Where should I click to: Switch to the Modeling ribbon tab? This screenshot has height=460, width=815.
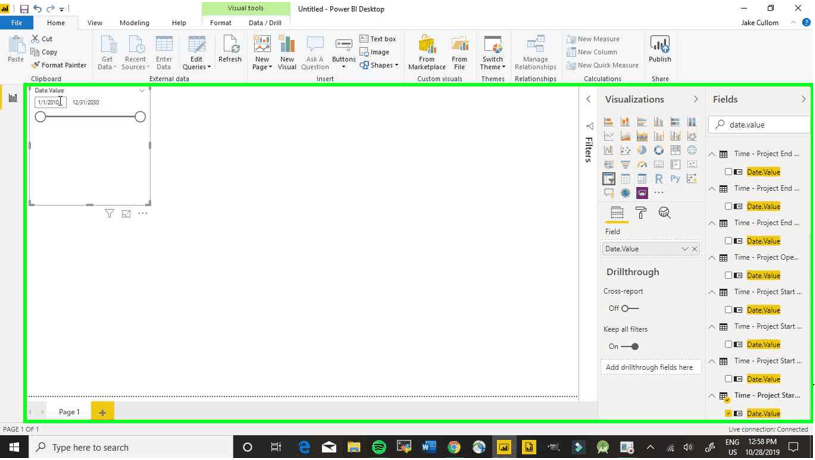click(x=134, y=23)
